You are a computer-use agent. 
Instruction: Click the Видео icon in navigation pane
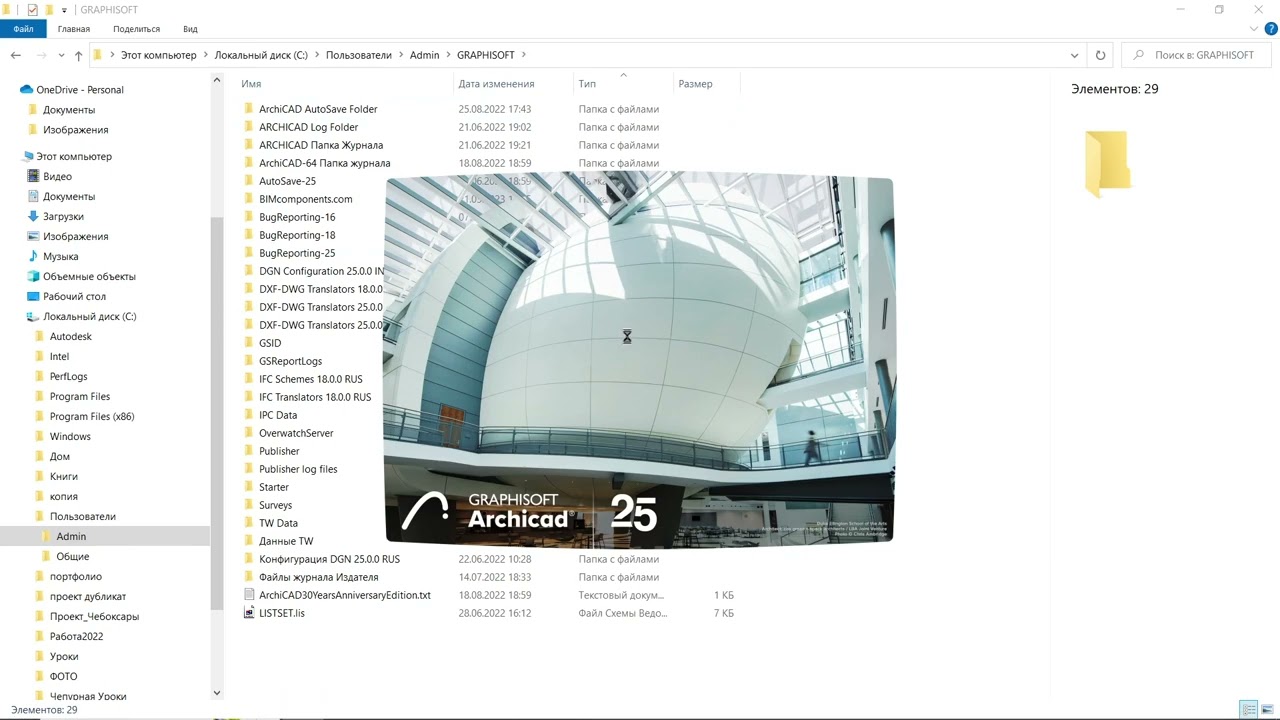[33, 177]
